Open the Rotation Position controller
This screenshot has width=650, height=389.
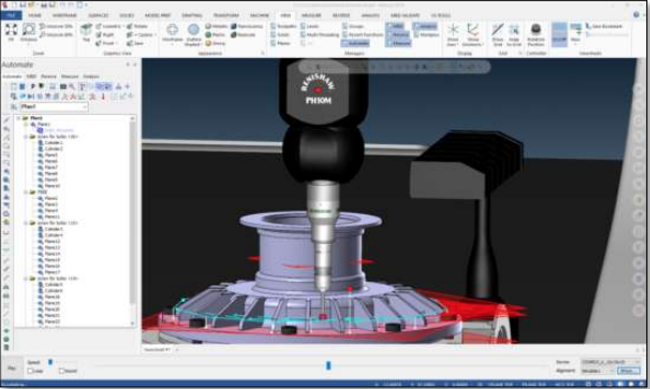(536, 34)
